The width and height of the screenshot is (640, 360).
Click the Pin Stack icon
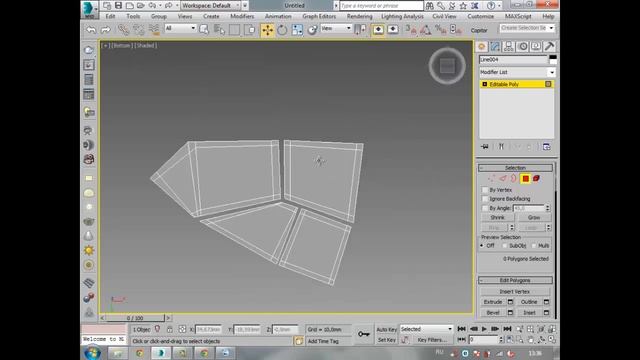pos(485,147)
